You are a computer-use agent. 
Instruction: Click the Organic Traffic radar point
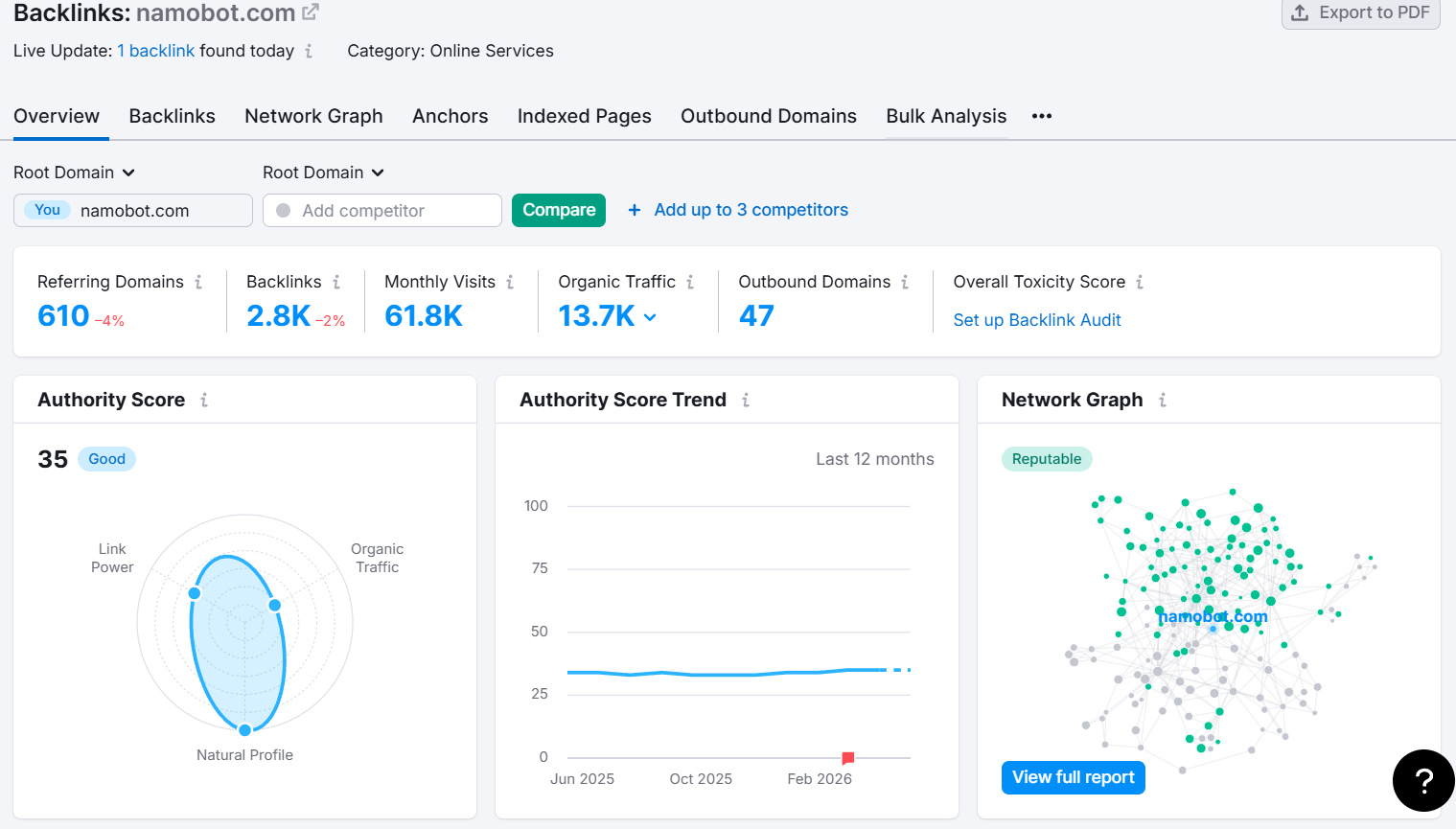[274, 605]
